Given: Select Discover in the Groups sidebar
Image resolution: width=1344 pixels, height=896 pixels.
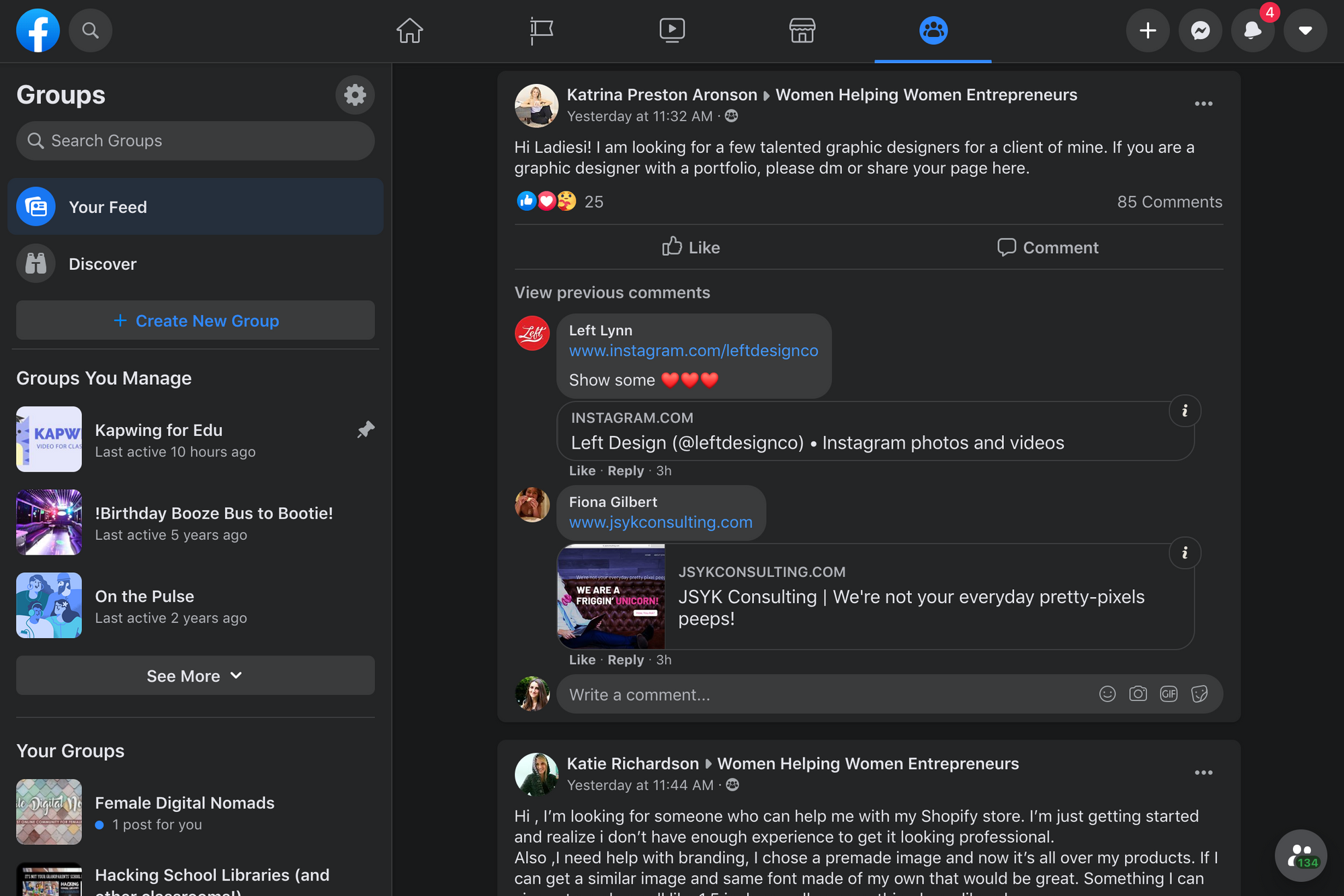Looking at the screenshot, I should pos(102,264).
